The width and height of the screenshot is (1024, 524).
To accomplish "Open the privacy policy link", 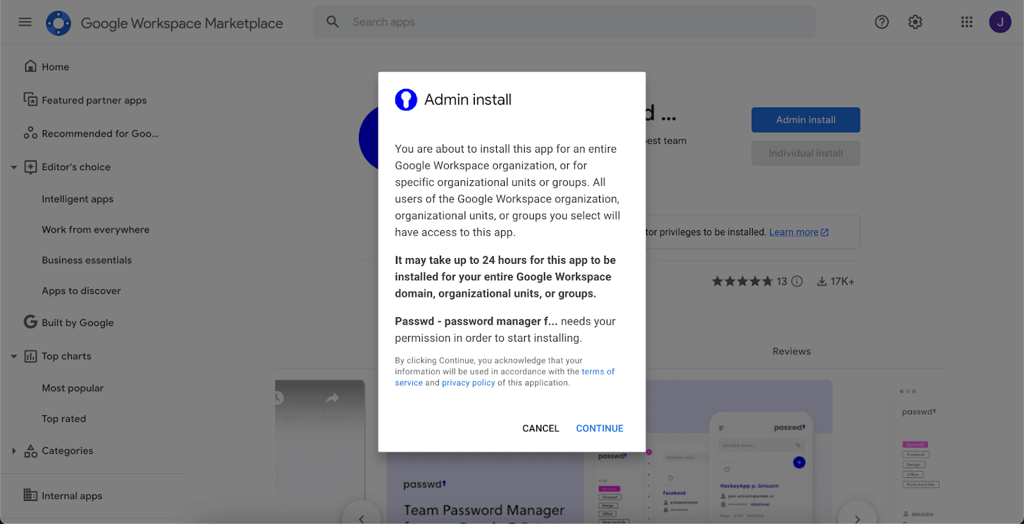I will (x=468, y=383).
